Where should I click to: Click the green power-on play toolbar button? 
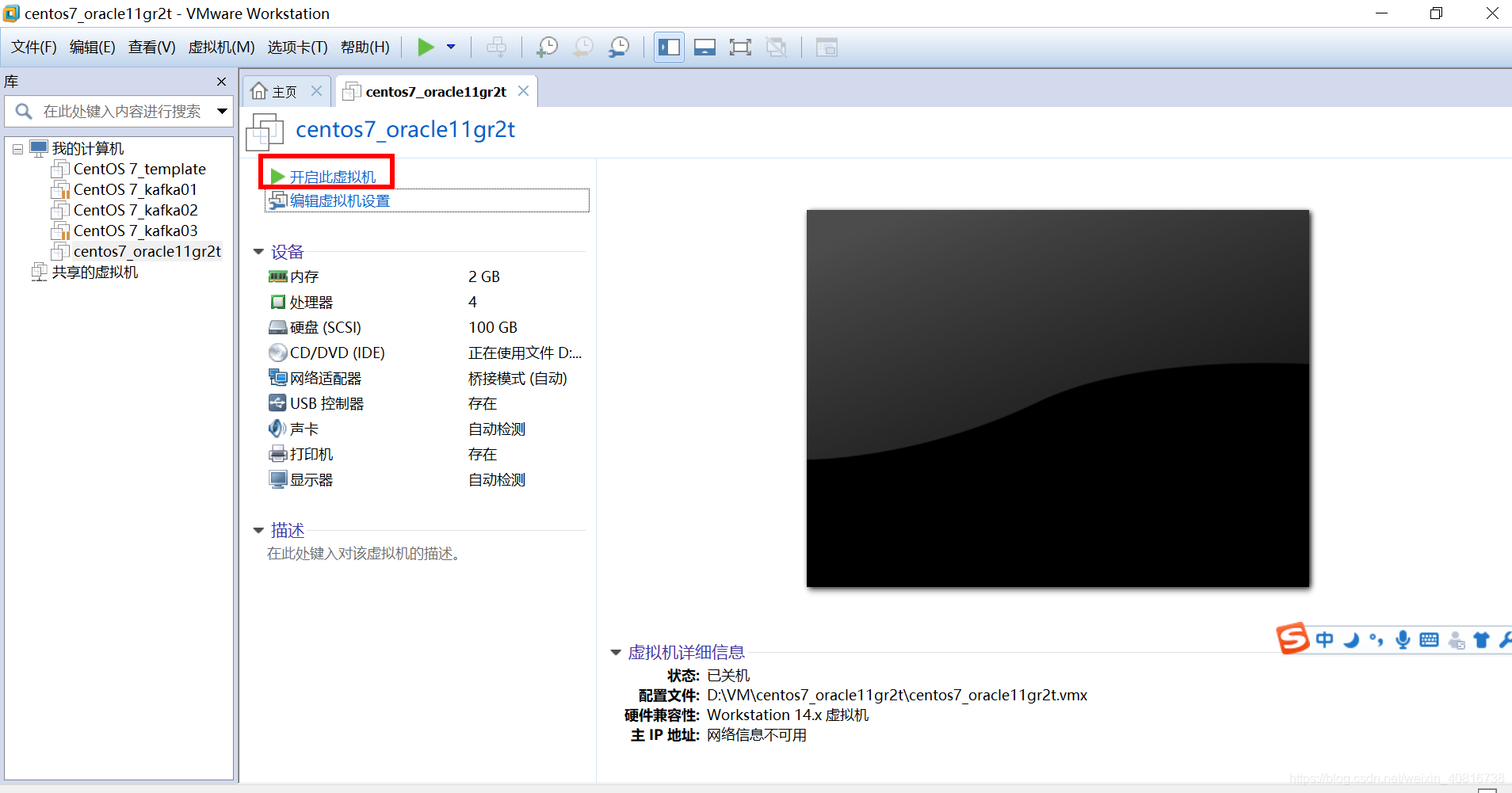point(426,48)
